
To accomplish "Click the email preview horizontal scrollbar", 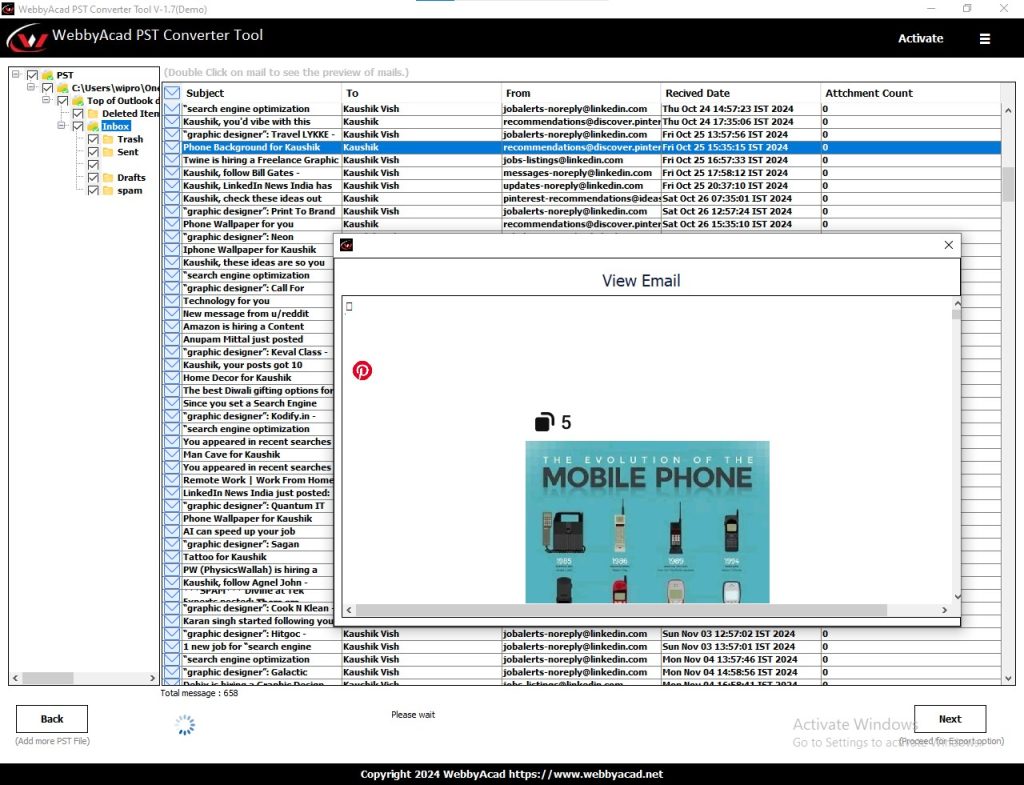I will pos(621,609).
